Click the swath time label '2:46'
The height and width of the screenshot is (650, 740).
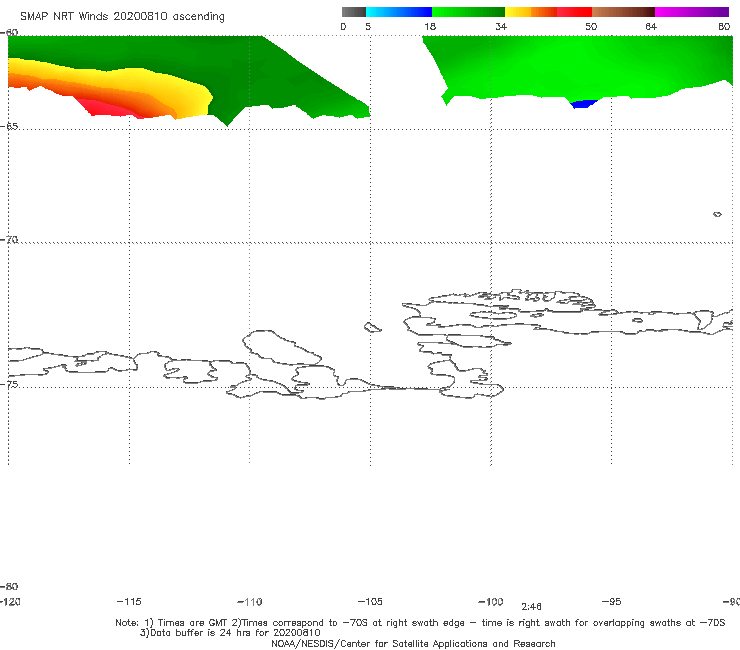(x=531, y=607)
